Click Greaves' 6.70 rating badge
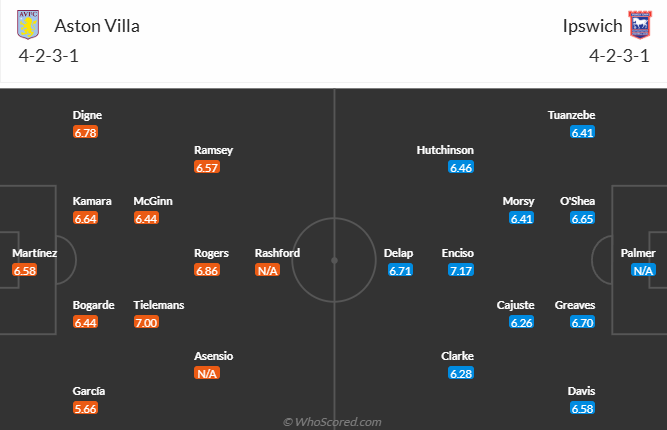The height and width of the screenshot is (430, 667). pos(582,322)
